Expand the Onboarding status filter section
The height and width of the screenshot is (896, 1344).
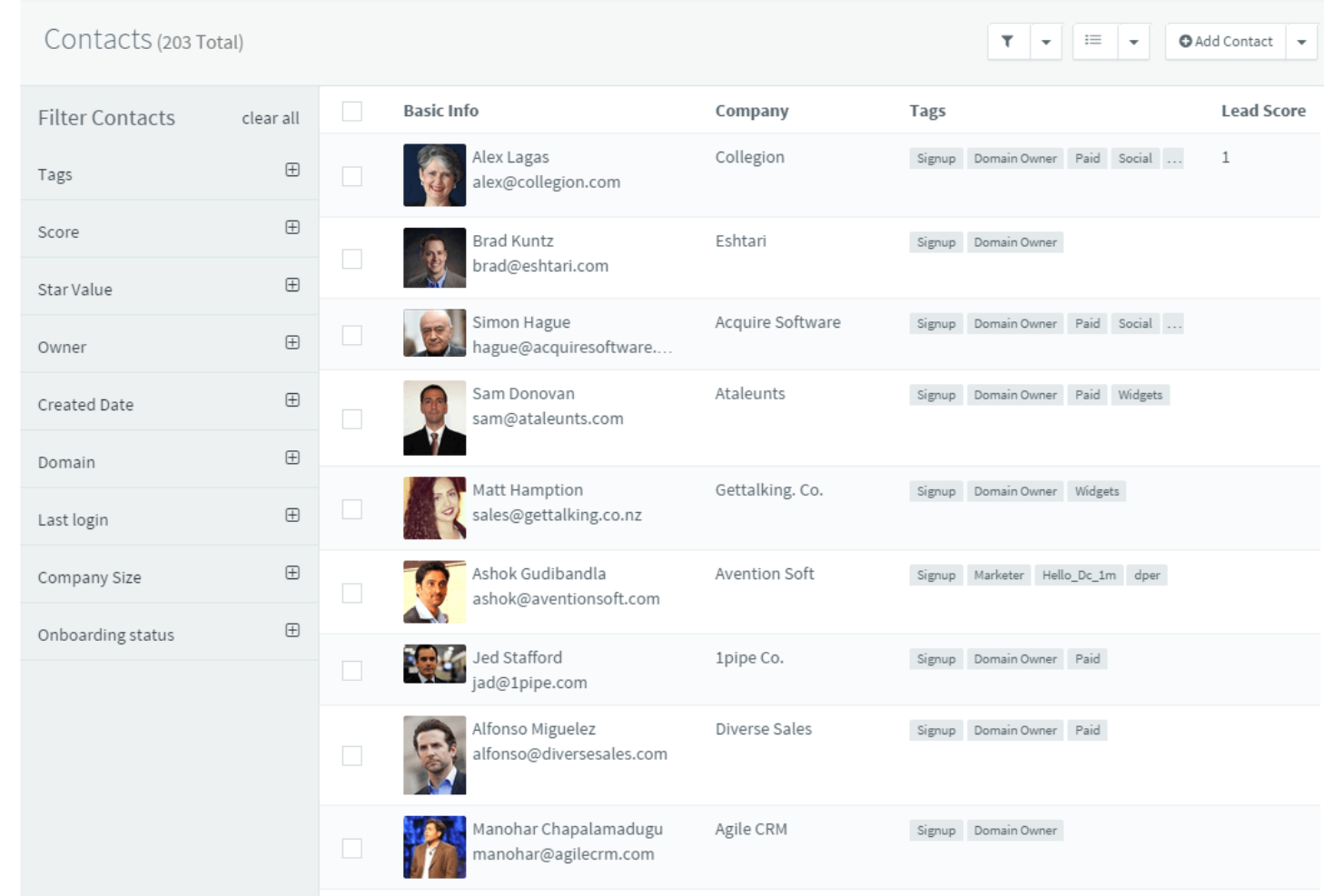292,627
